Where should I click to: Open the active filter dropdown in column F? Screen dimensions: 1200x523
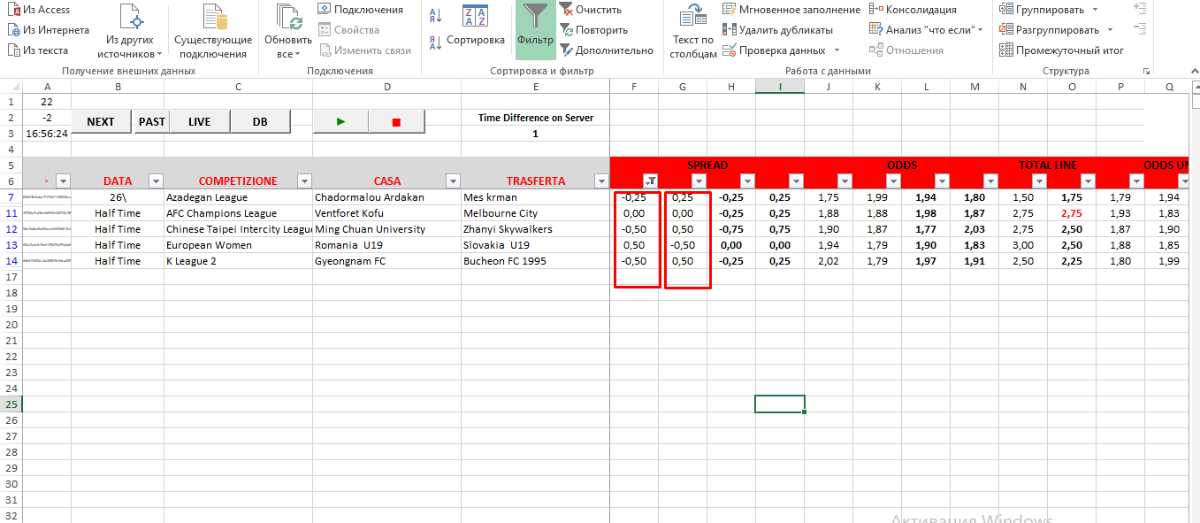tap(650, 181)
